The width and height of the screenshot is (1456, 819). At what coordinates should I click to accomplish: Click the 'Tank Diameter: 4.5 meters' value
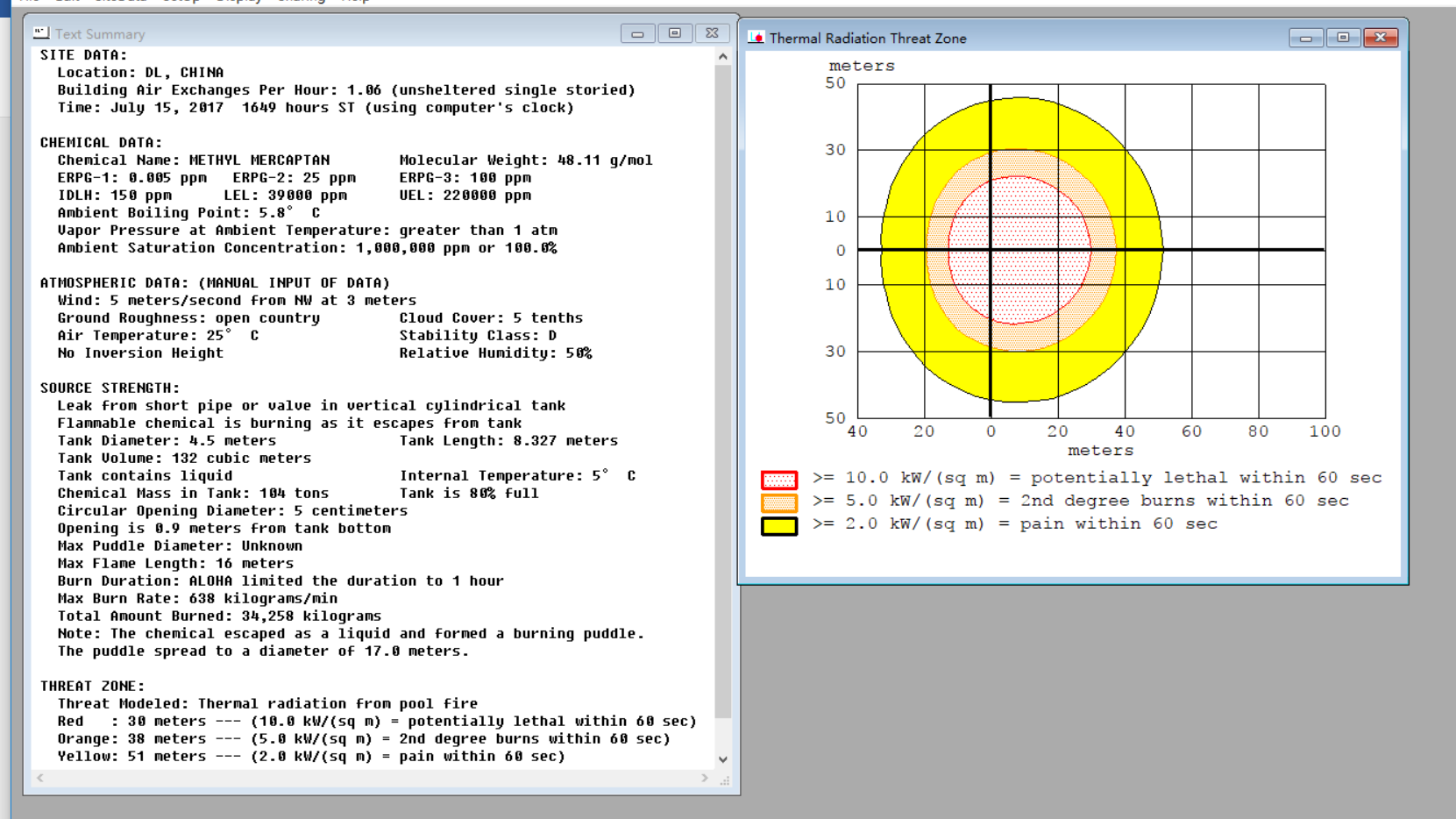click(x=167, y=441)
